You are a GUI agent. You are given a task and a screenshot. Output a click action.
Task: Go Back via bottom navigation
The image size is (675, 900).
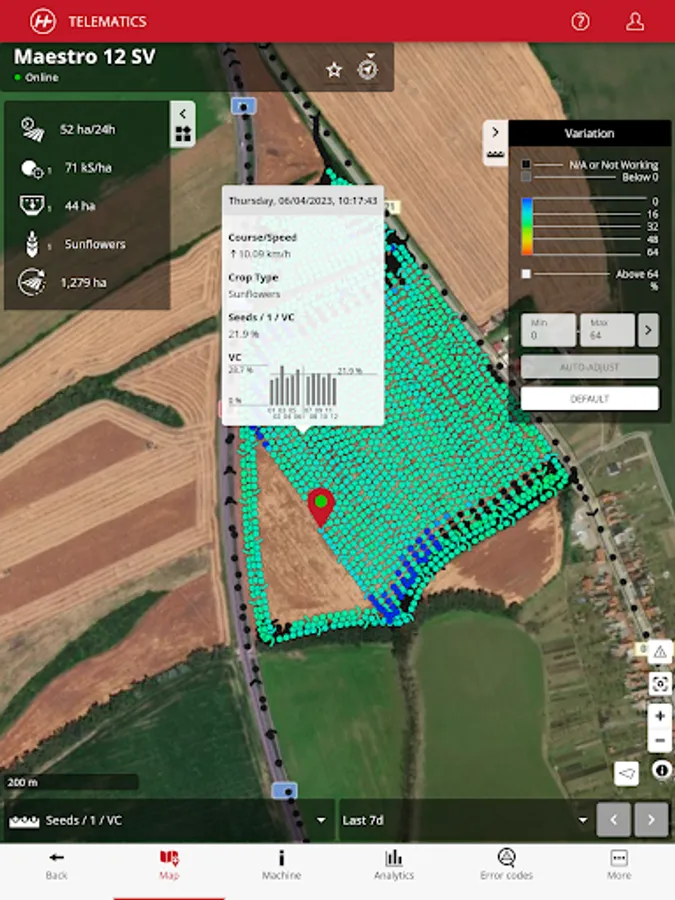click(x=56, y=866)
